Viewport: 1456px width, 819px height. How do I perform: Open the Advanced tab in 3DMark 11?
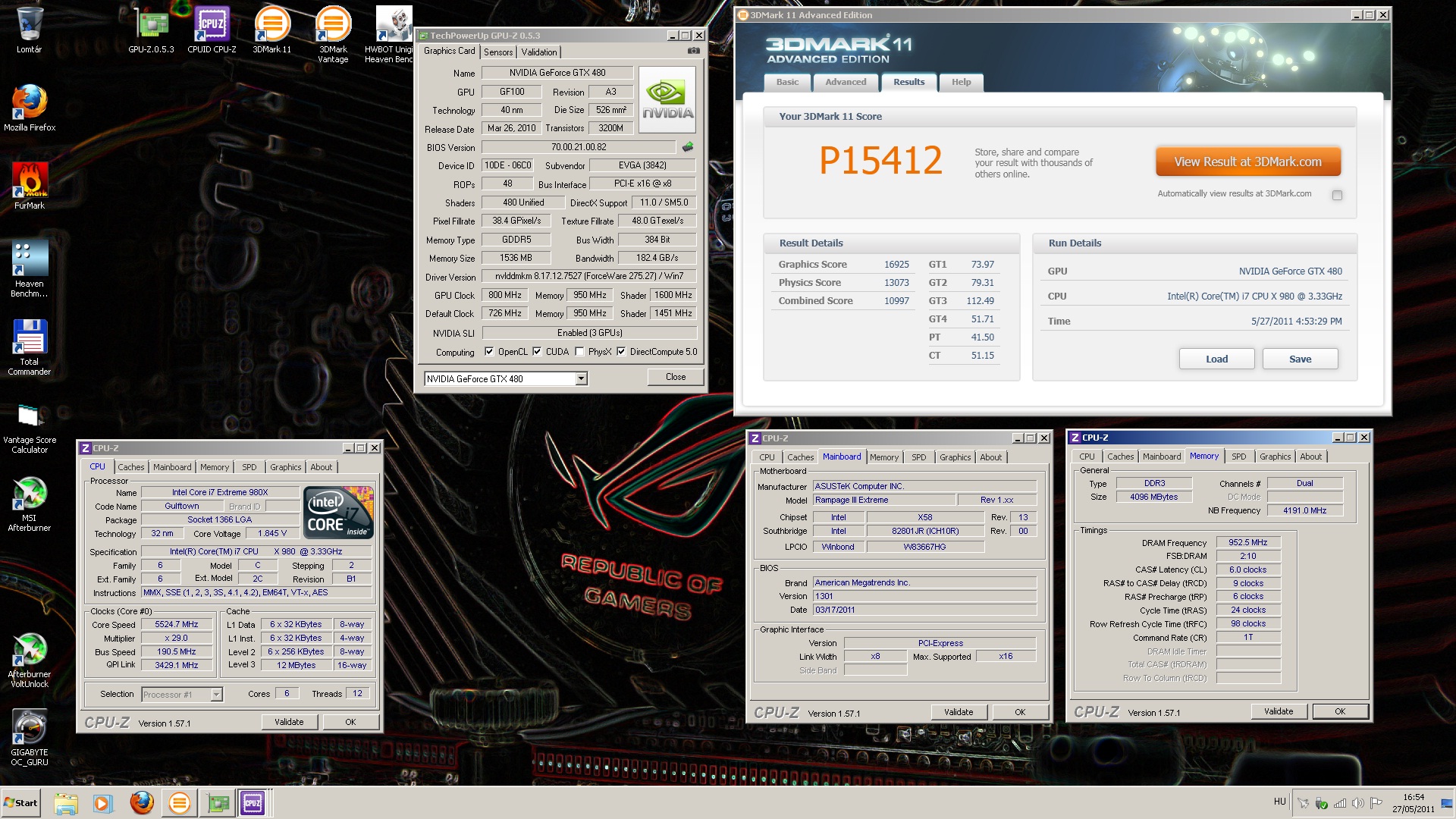[x=845, y=82]
